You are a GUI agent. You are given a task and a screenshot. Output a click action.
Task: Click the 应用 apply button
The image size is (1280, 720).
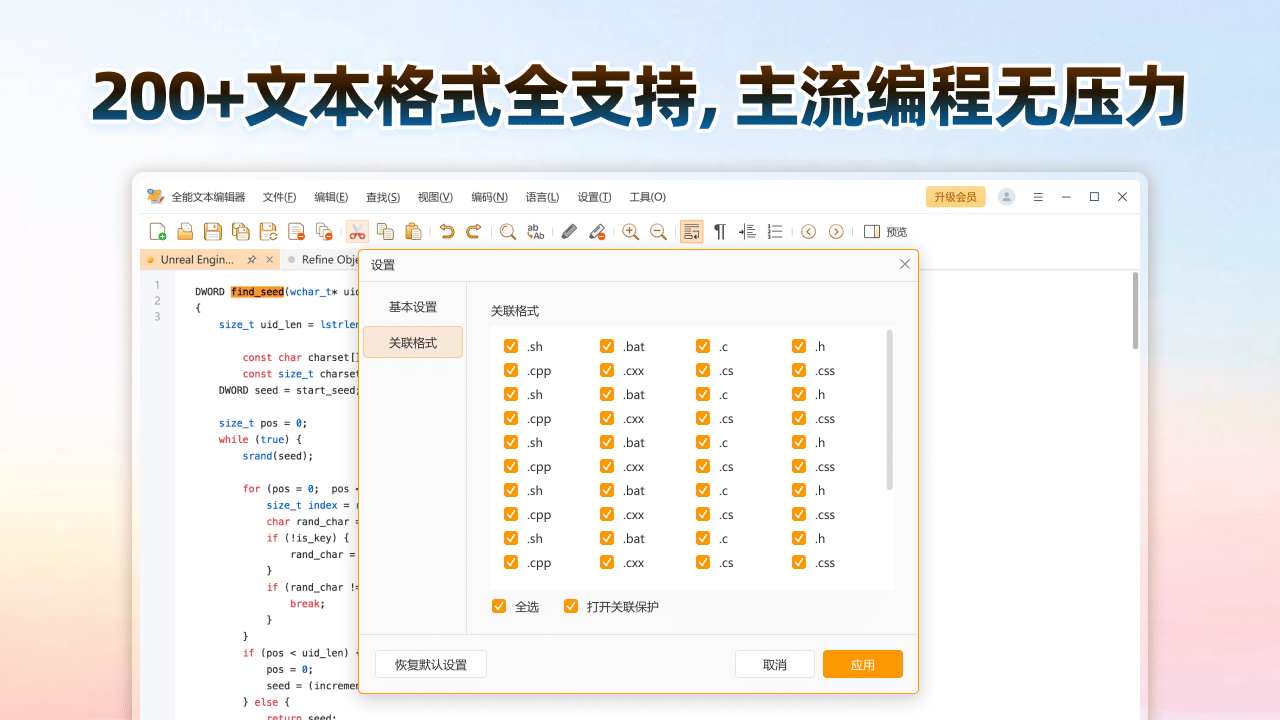click(x=862, y=663)
